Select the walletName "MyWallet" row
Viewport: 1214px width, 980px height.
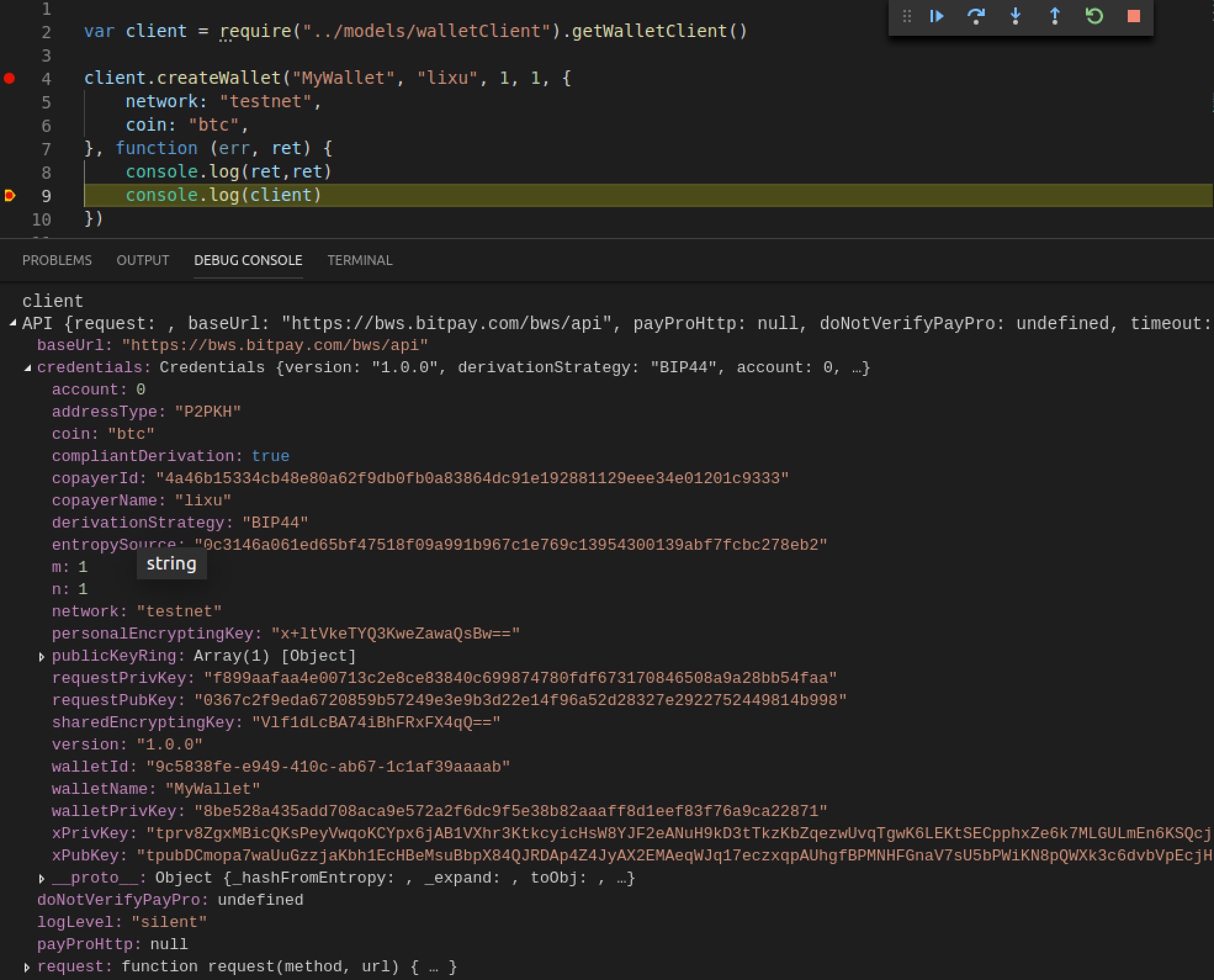click(x=156, y=789)
